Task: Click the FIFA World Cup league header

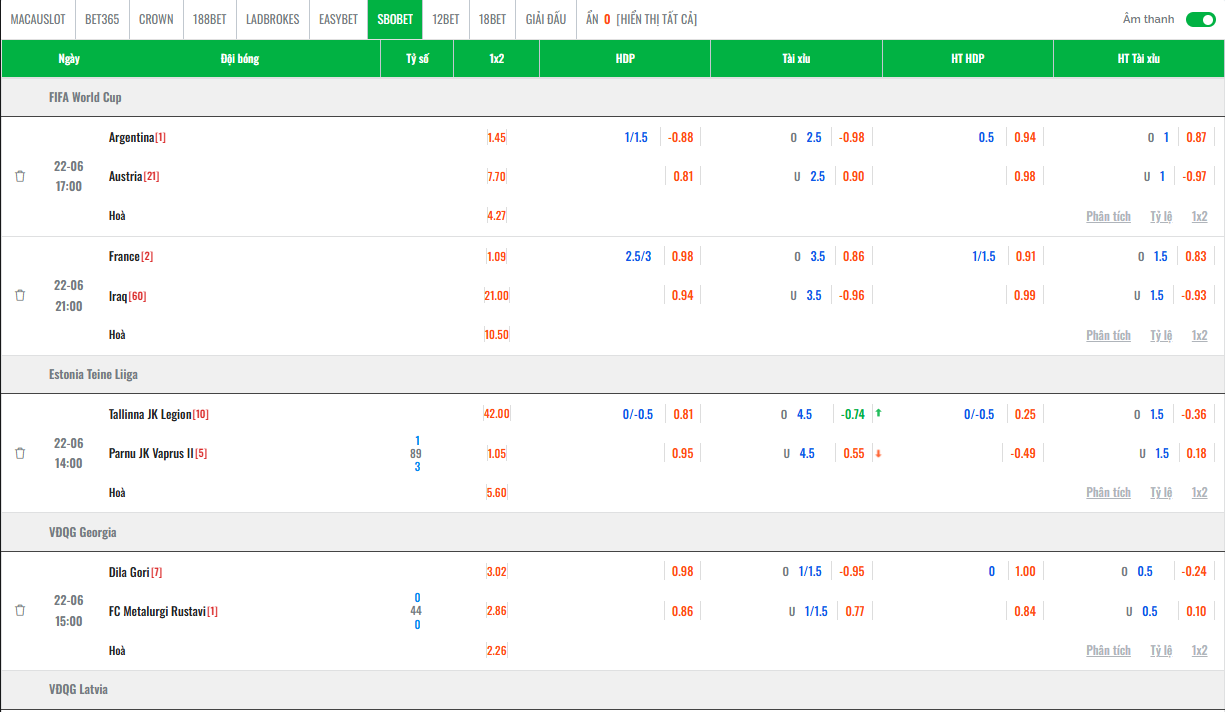Action: pyautogui.click(x=85, y=97)
